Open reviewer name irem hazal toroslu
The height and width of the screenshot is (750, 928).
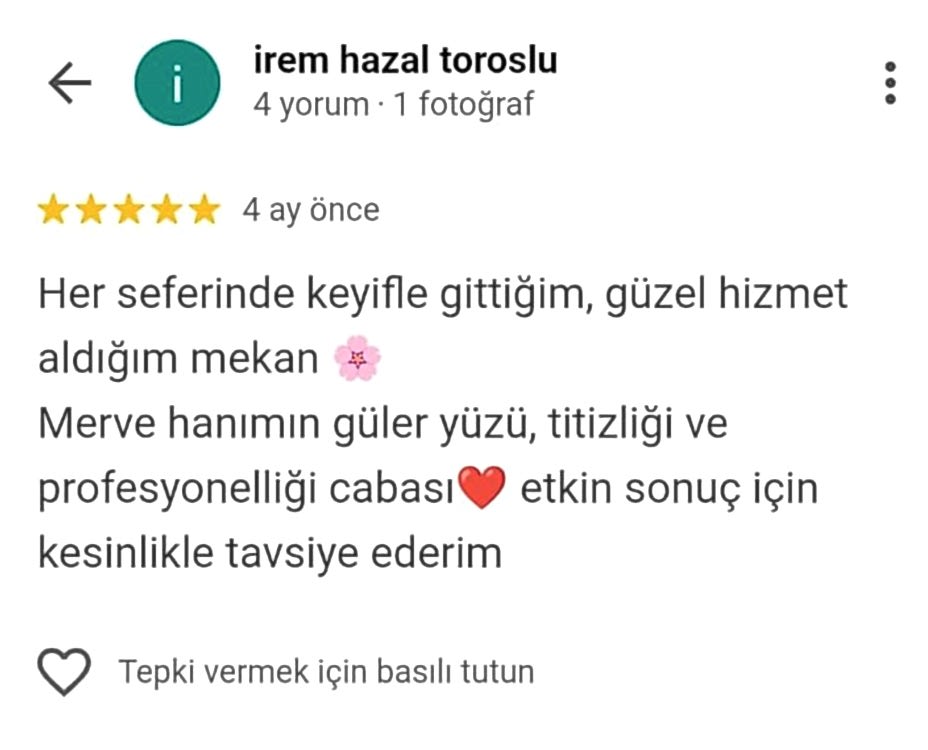click(405, 60)
